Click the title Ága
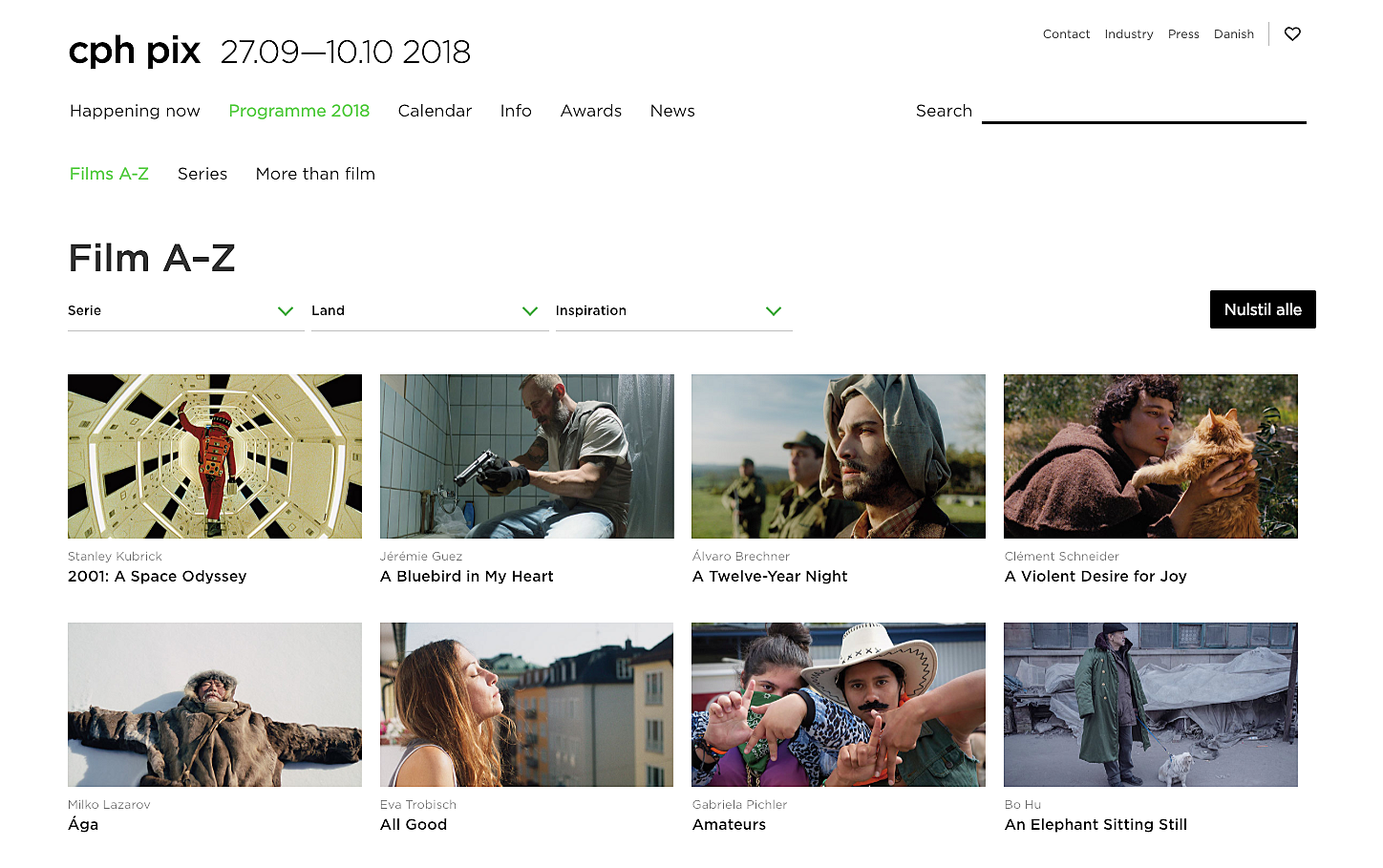Image resolution: width=1383 pixels, height=868 pixels. (83, 824)
